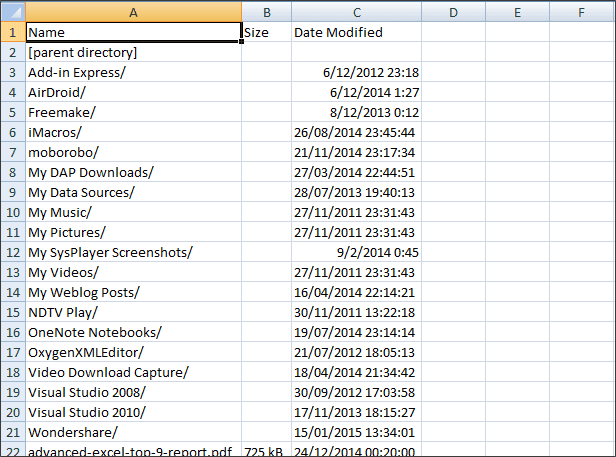Select row 2 header

[13, 52]
